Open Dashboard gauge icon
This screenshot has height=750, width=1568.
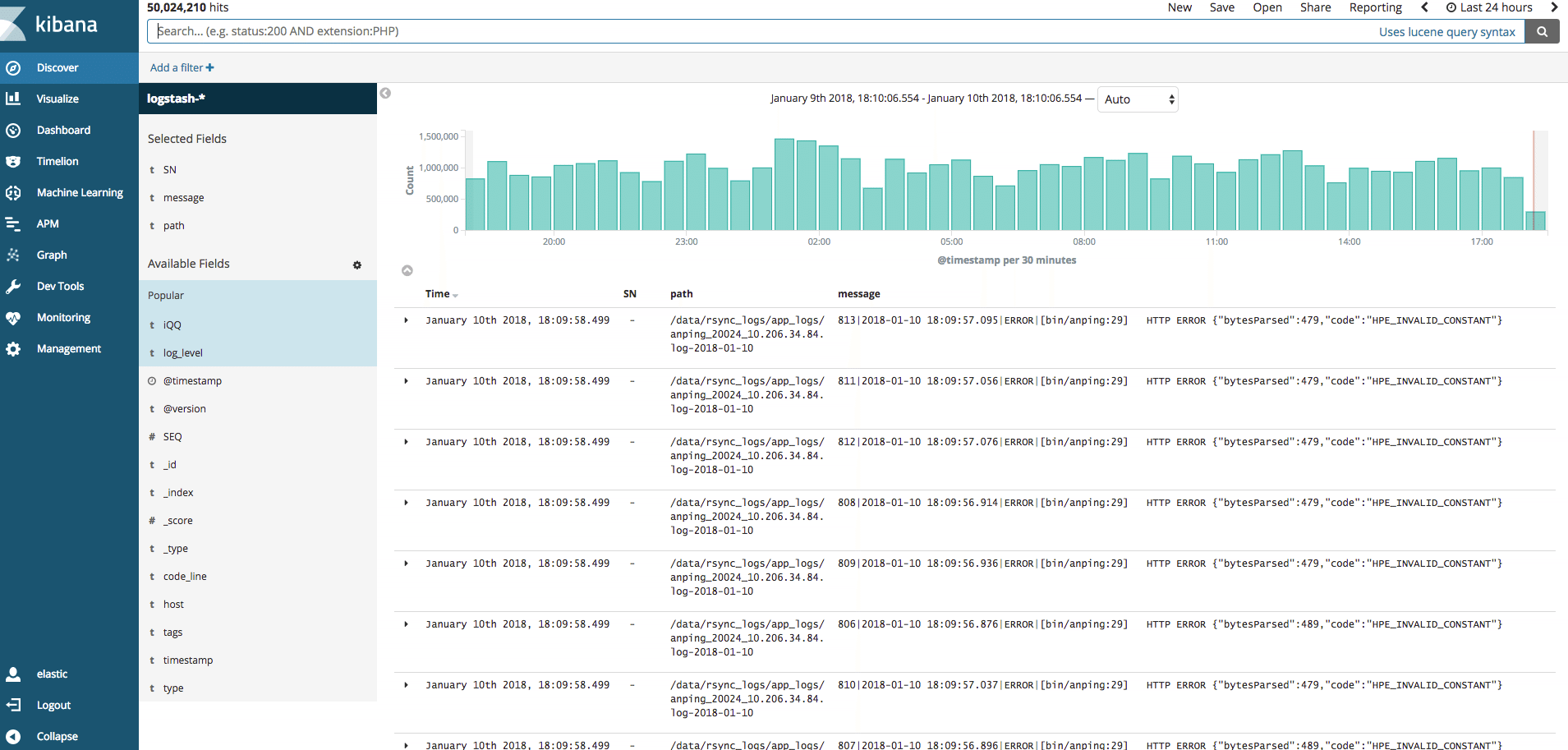(x=13, y=130)
